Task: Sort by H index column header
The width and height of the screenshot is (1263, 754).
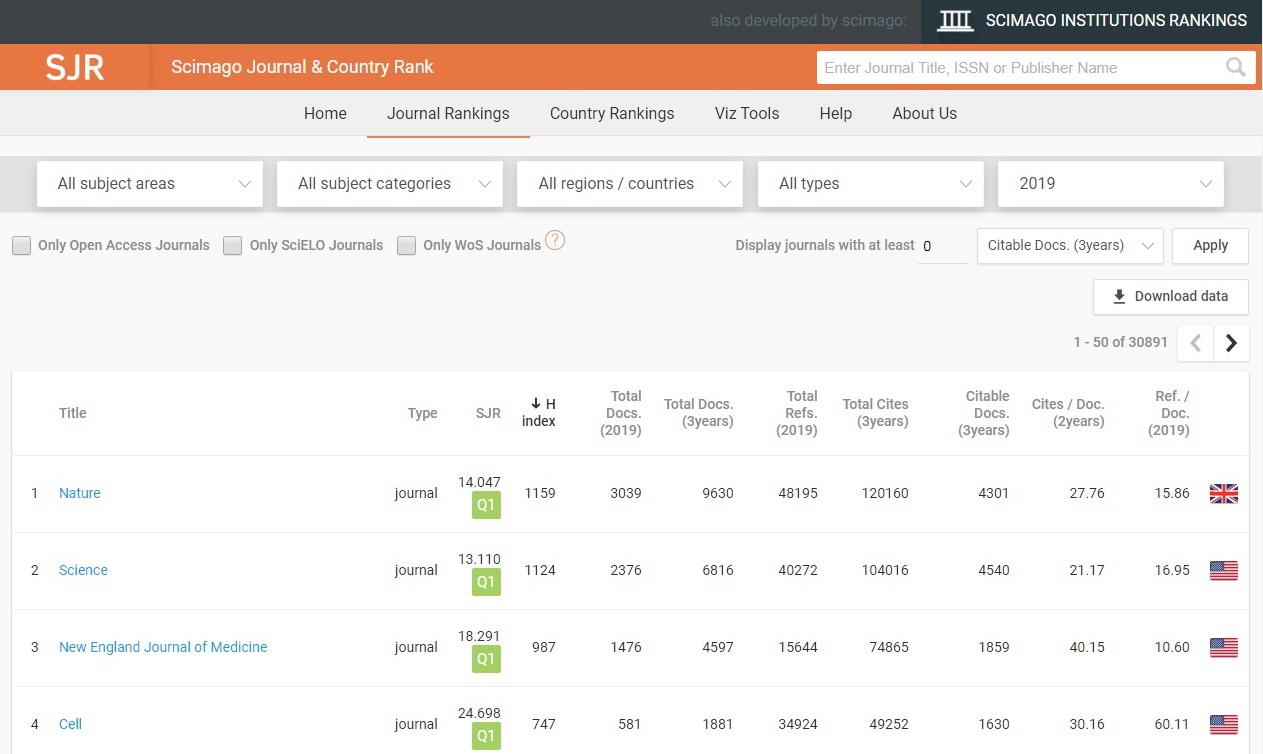Action: coord(539,413)
